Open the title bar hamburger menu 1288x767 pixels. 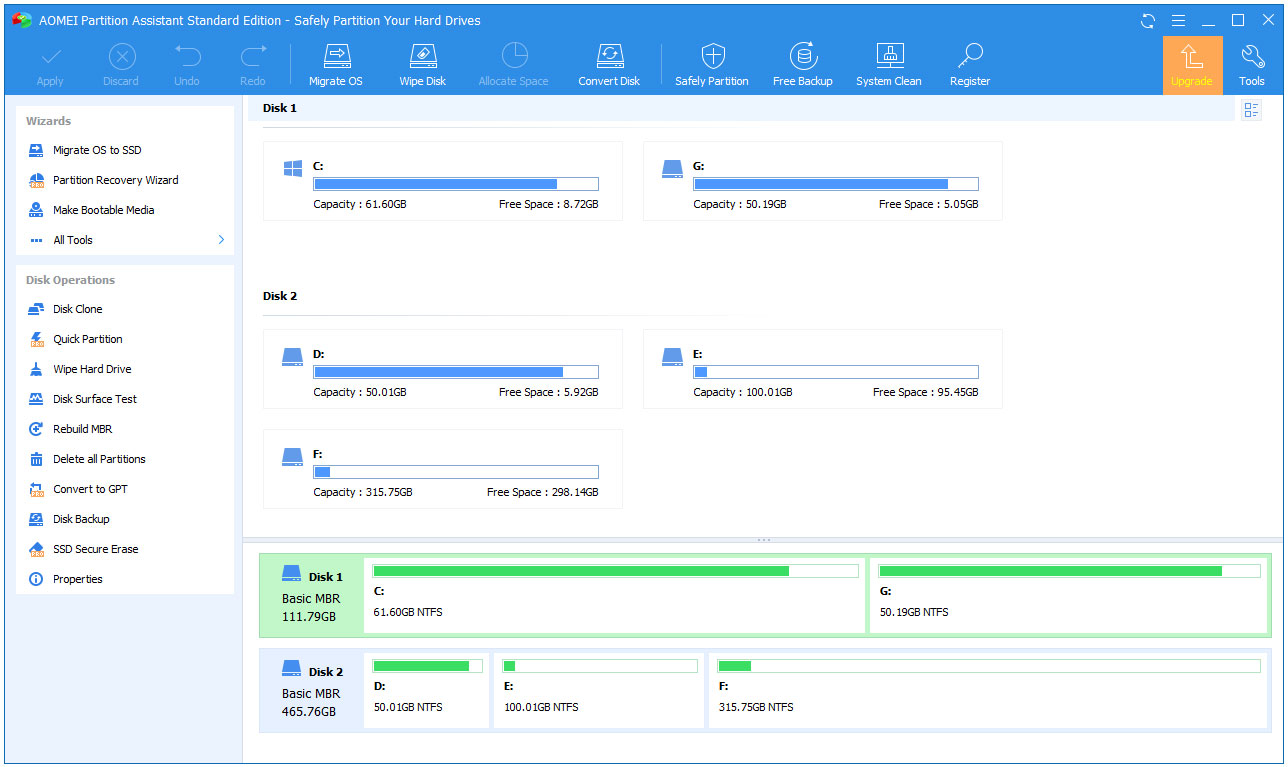(x=1179, y=20)
